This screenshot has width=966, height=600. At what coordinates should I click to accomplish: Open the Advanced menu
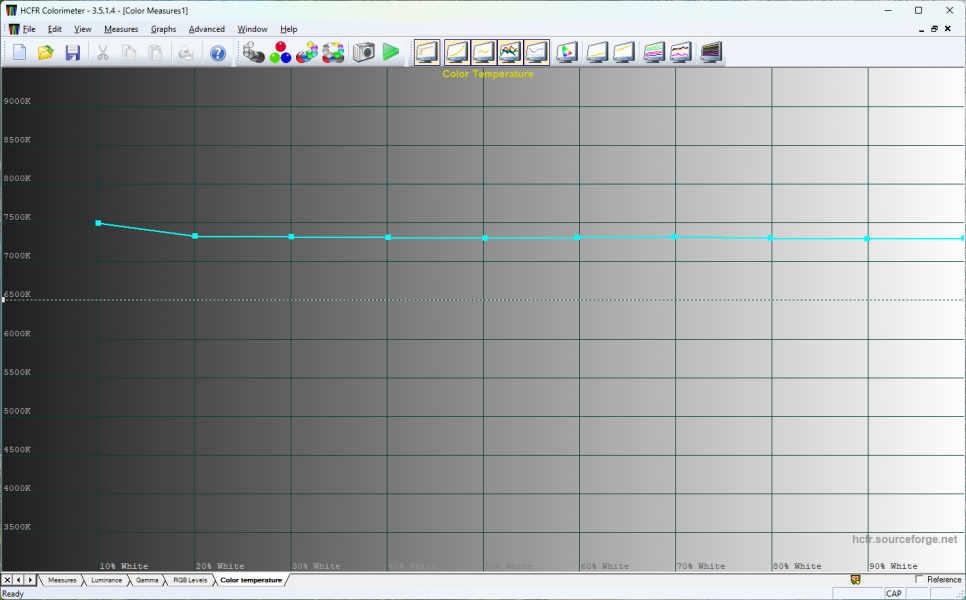207,29
